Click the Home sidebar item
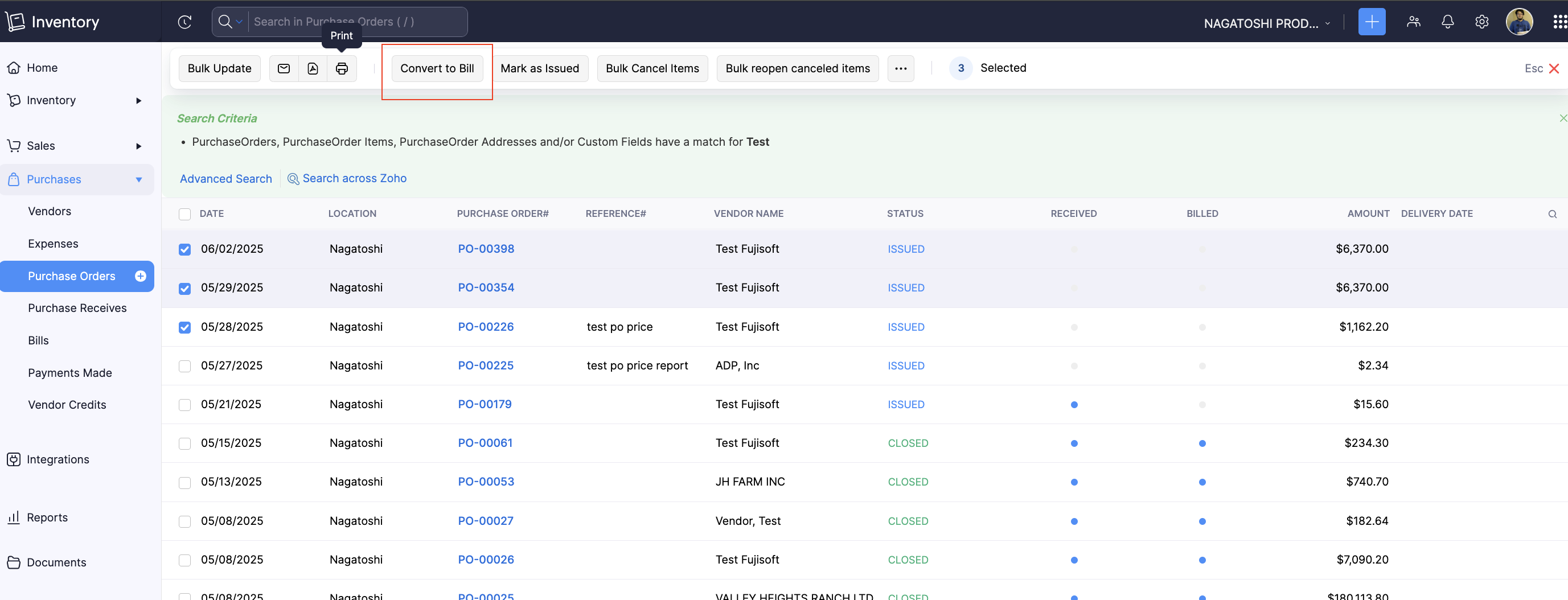 click(42, 68)
